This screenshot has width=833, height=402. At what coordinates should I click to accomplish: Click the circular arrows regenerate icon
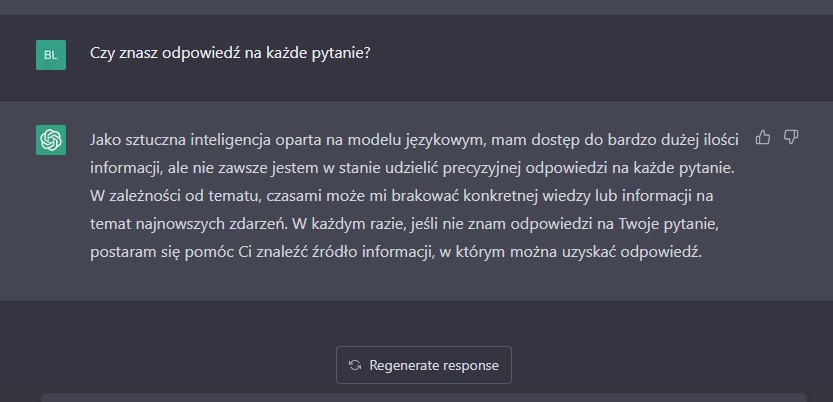click(x=355, y=365)
